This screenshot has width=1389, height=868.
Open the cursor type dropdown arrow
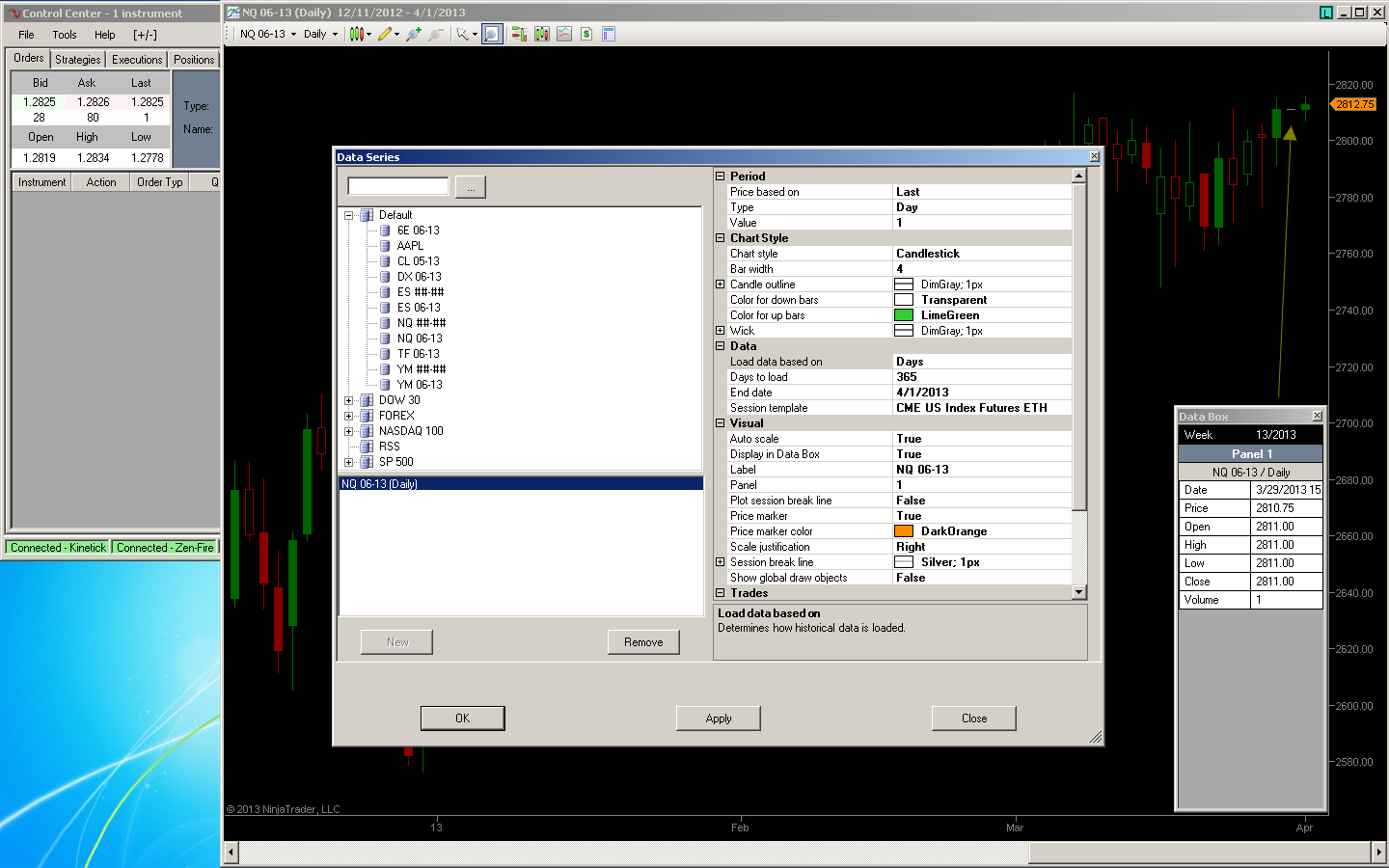[475, 34]
